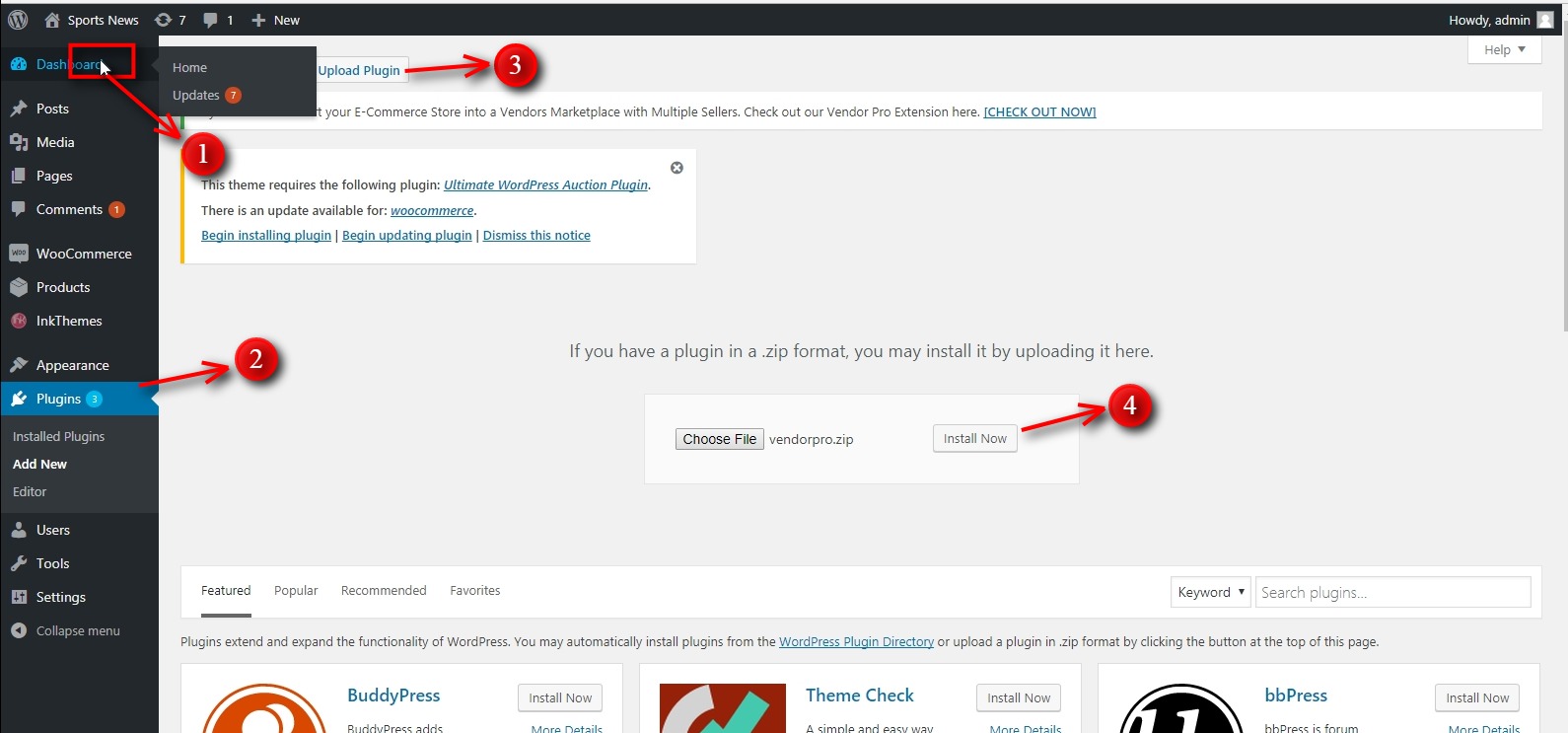Click the WordPress logo icon in admin bar

[x=18, y=20]
